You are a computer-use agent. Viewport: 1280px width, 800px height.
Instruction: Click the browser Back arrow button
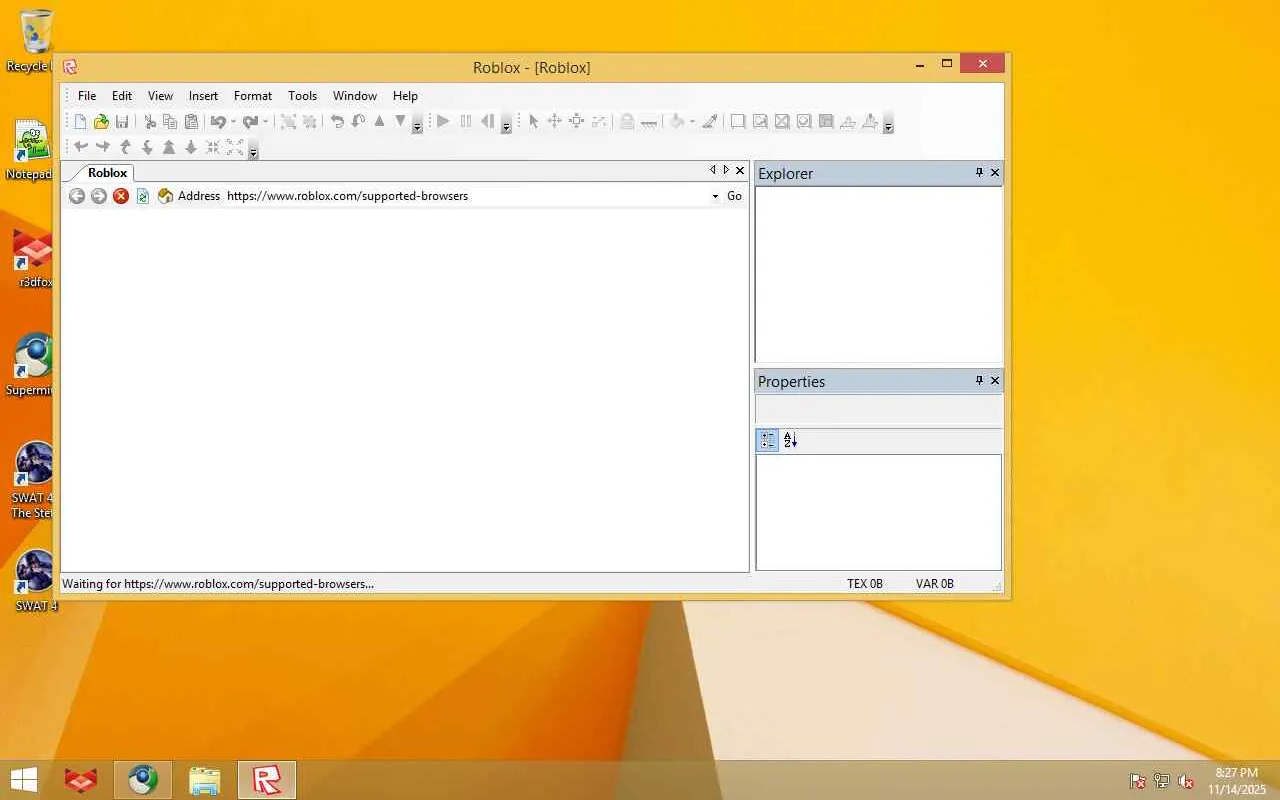(77, 196)
